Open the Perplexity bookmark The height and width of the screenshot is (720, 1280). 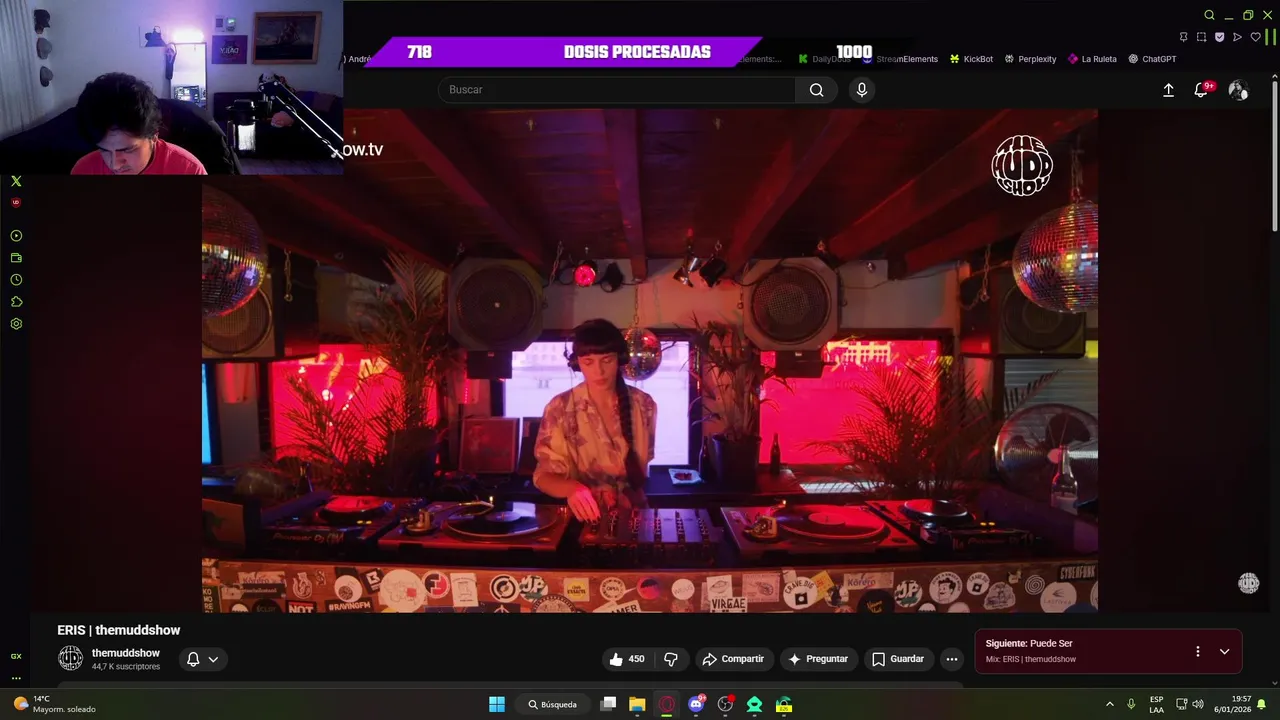pyautogui.click(x=1030, y=59)
